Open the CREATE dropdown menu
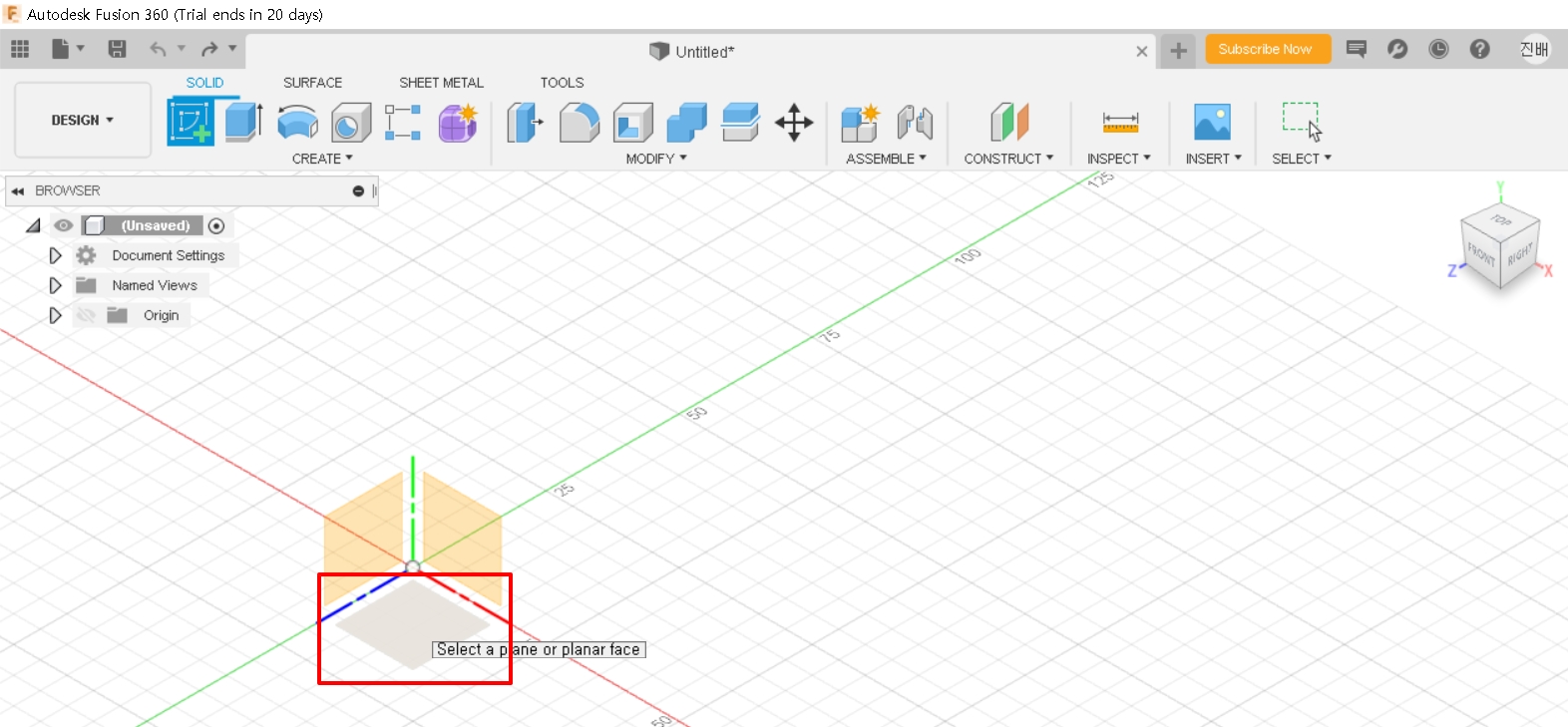 pyautogui.click(x=322, y=159)
